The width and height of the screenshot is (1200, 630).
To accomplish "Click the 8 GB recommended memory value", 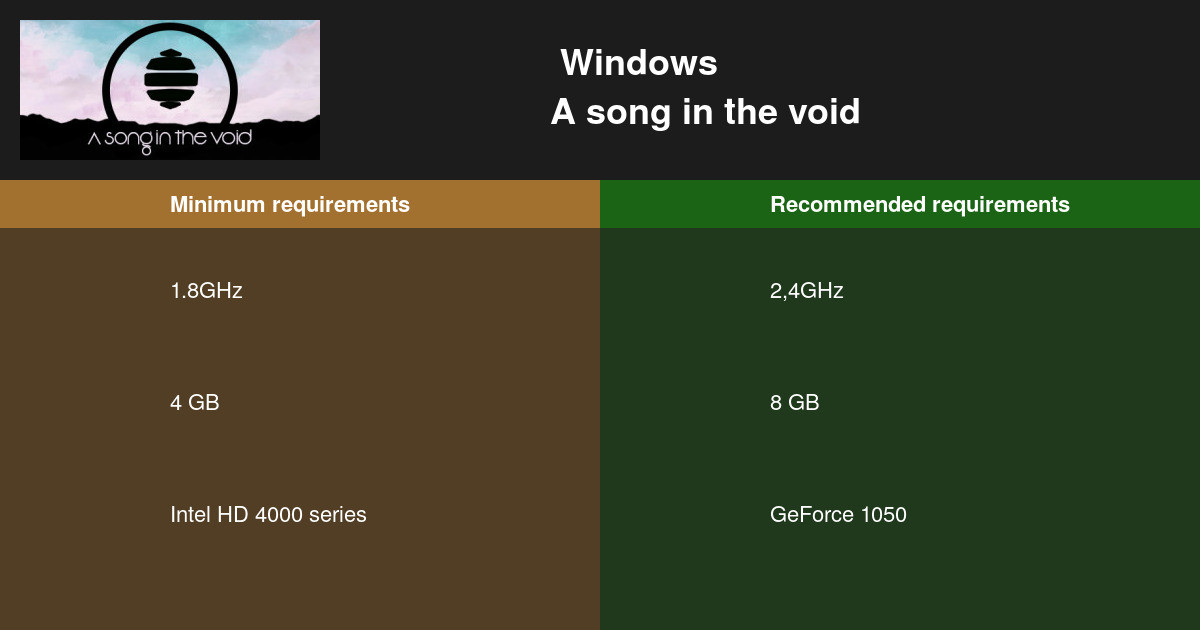I will coord(795,403).
